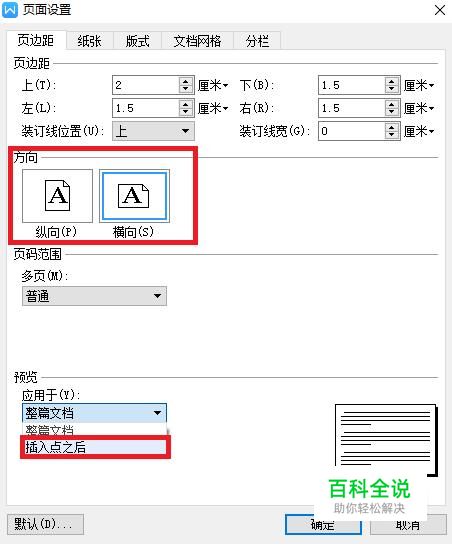Screen dimensions: 452x546
Task: Open the 版式 tab
Action: [138, 41]
